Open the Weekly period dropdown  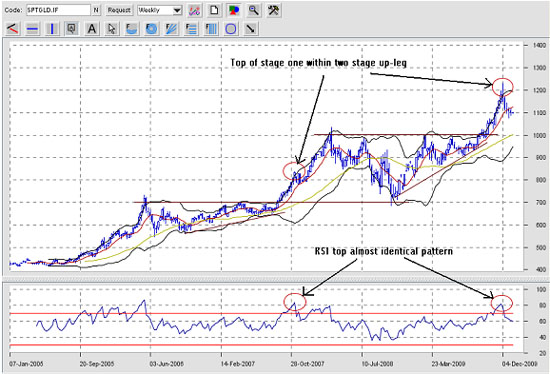point(160,10)
